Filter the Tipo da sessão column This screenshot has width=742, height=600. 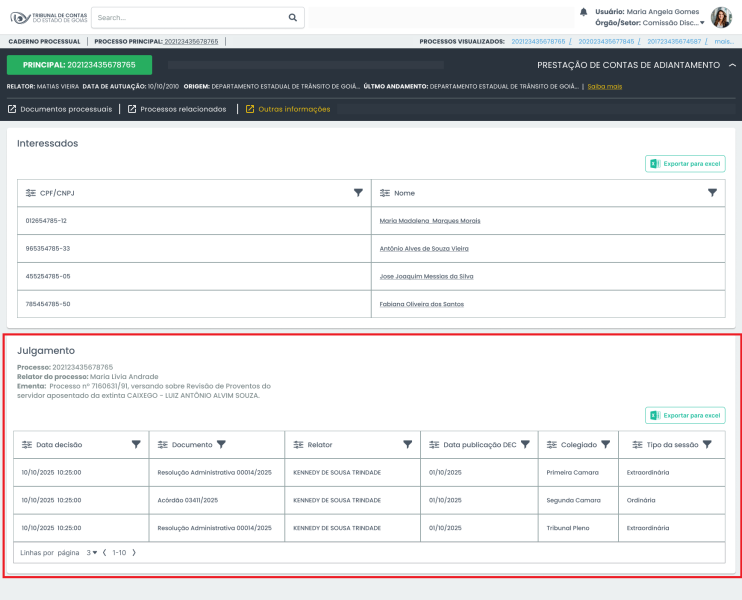(707, 444)
